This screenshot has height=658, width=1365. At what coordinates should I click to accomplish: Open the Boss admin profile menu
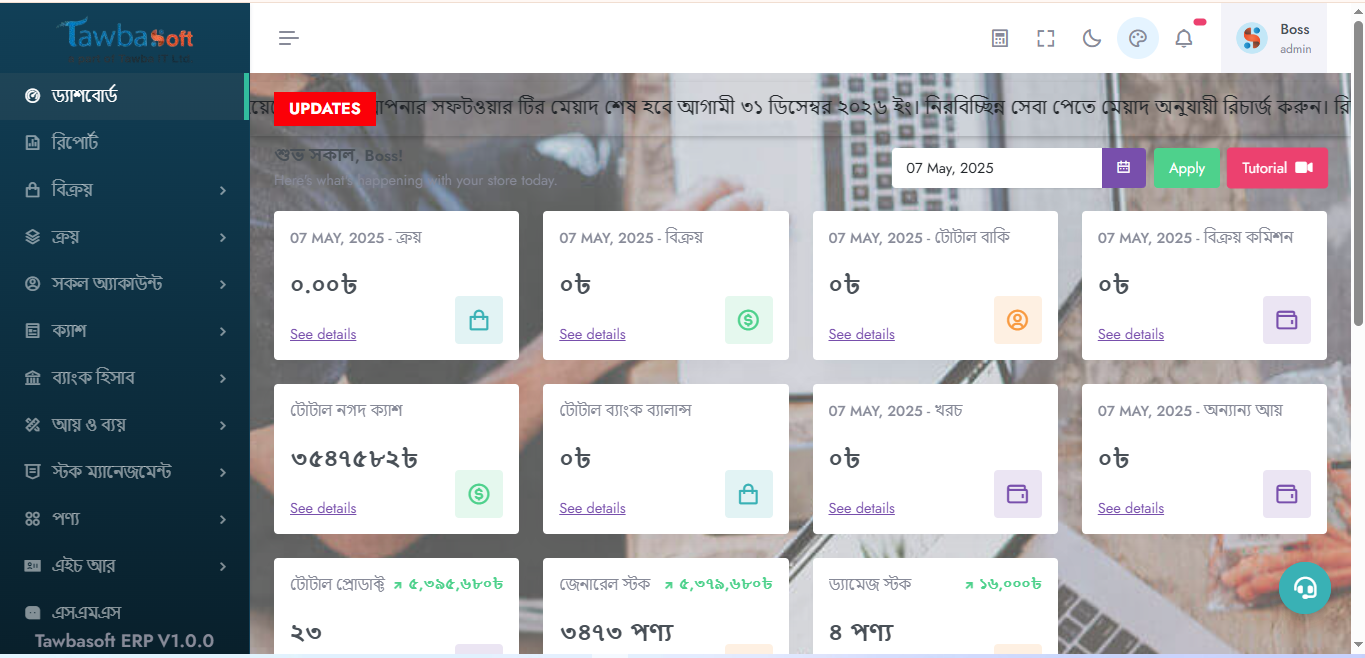(x=1273, y=39)
